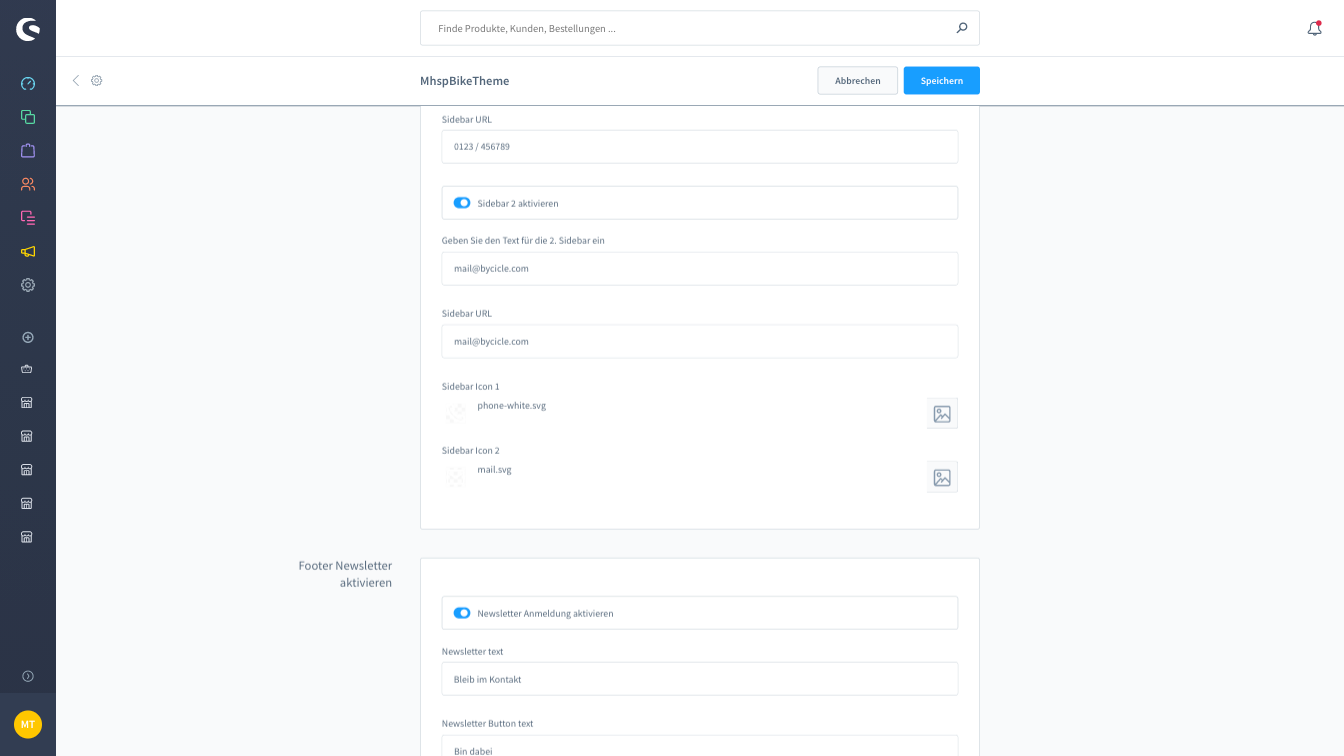Go to Orders via shopping bag icon

coord(28,150)
